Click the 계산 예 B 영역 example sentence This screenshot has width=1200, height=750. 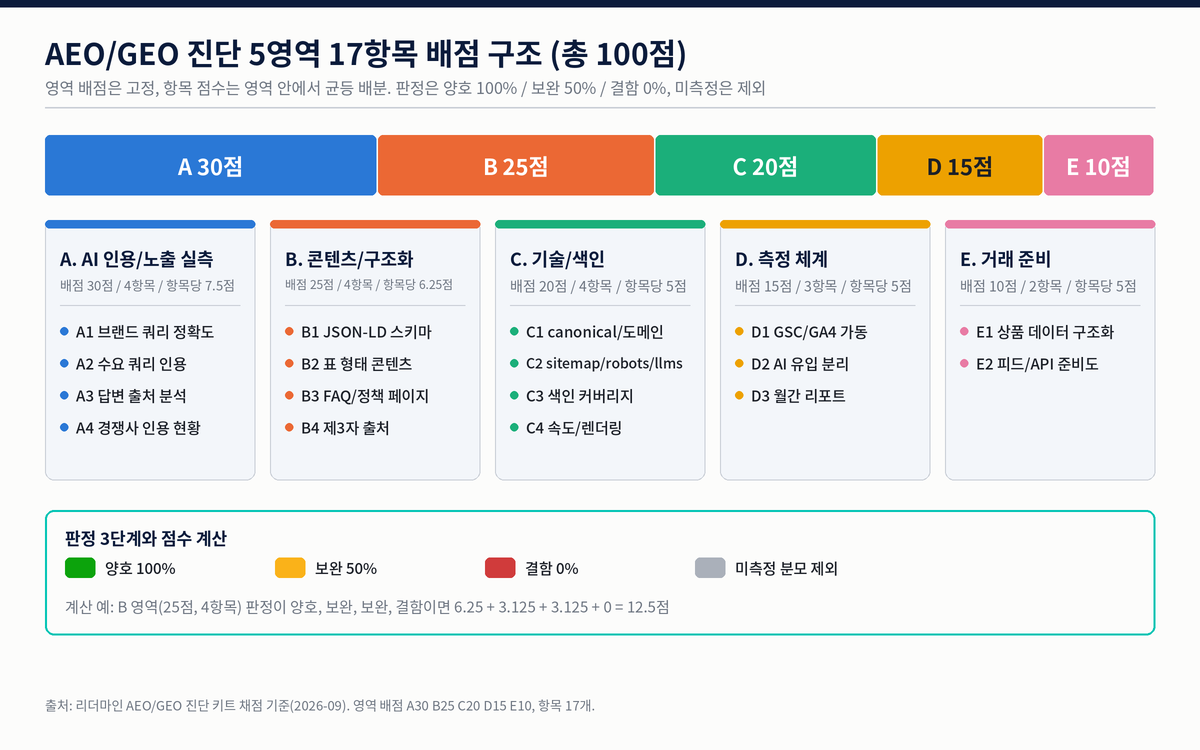point(367,606)
